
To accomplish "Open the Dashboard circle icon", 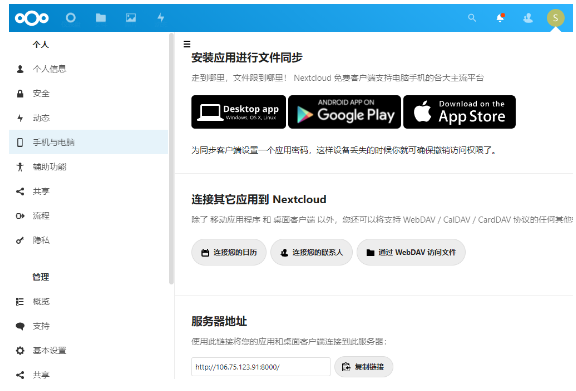I will click(71, 18).
